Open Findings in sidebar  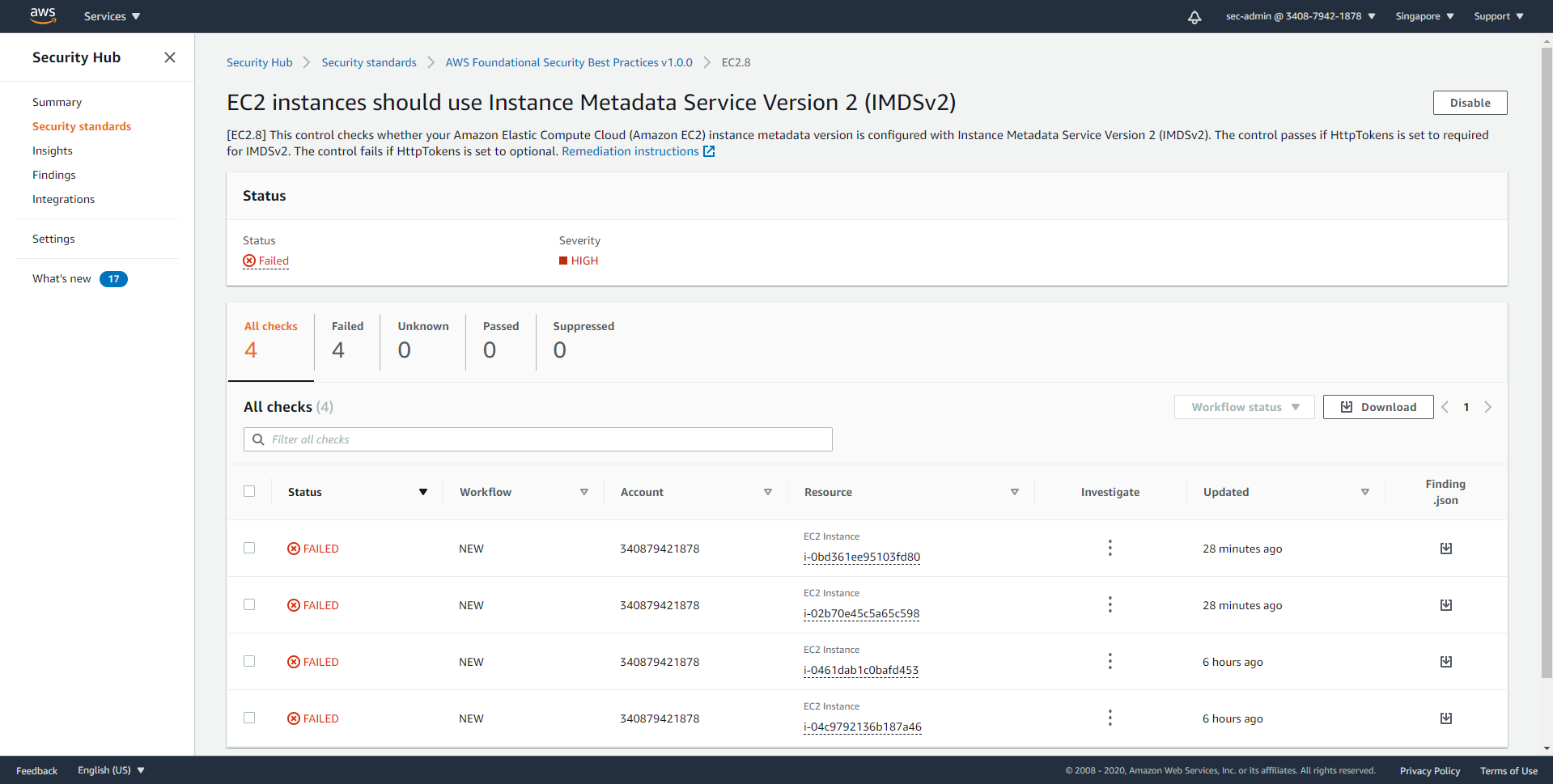coord(54,175)
